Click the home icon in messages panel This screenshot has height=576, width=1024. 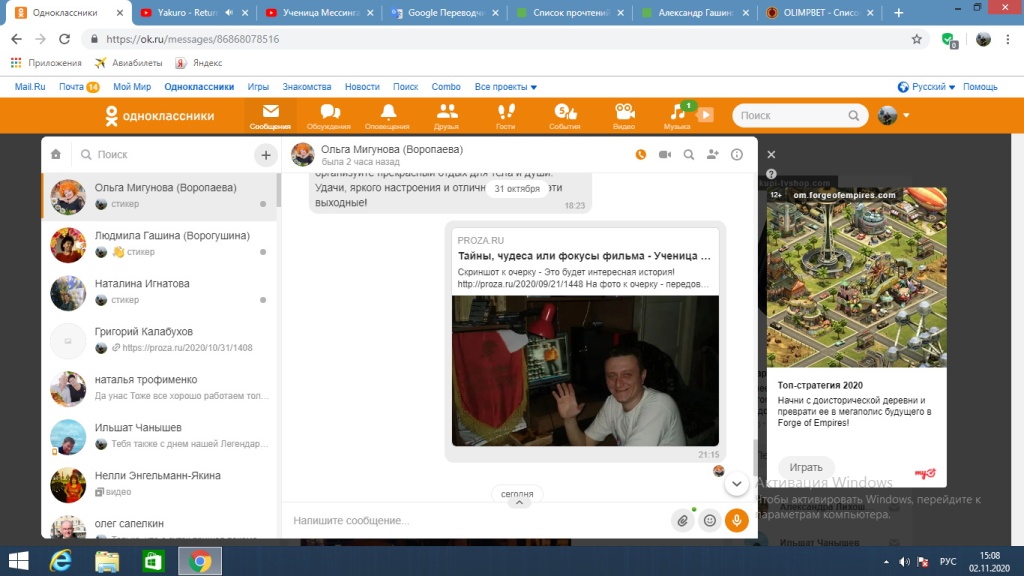[56, 155]
